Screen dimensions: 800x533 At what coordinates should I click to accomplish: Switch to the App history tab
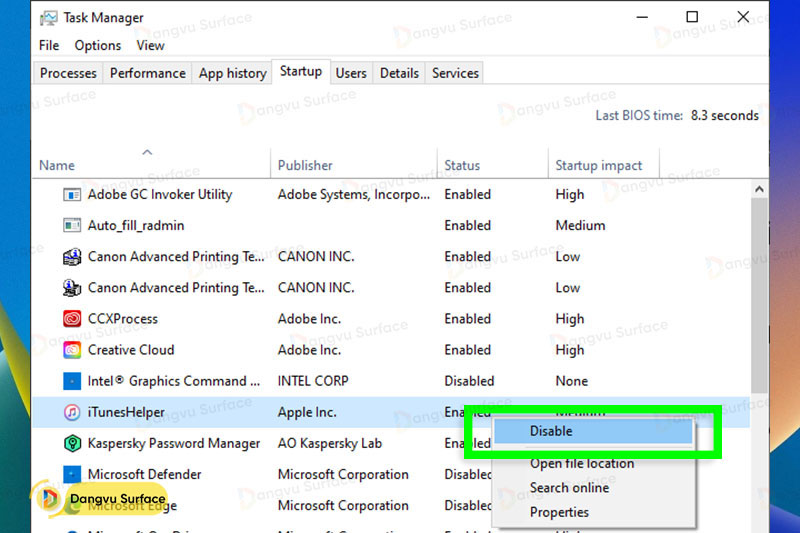coord(232,73)
